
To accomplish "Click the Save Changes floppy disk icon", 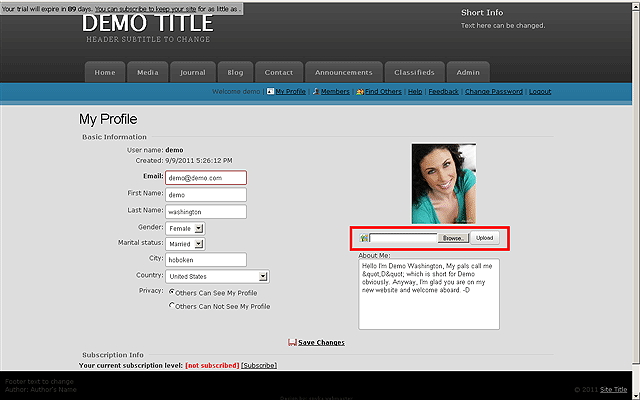I will pyautogui.click(x=291, y=342).
